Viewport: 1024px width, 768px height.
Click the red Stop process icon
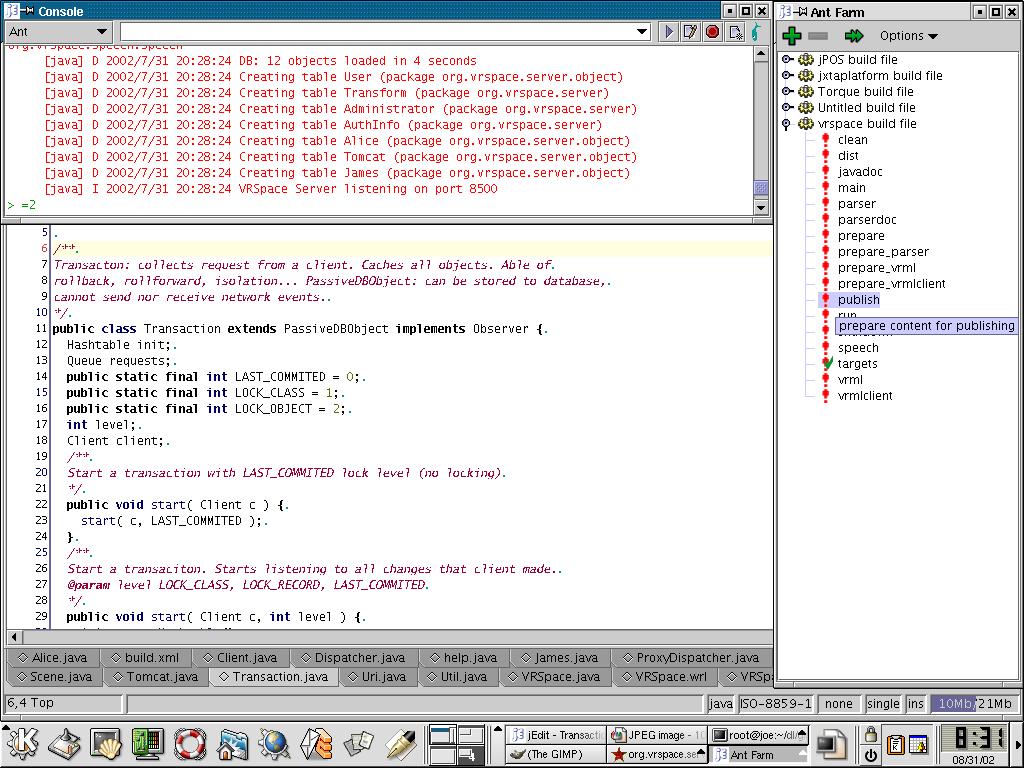[x=712, y=32]
